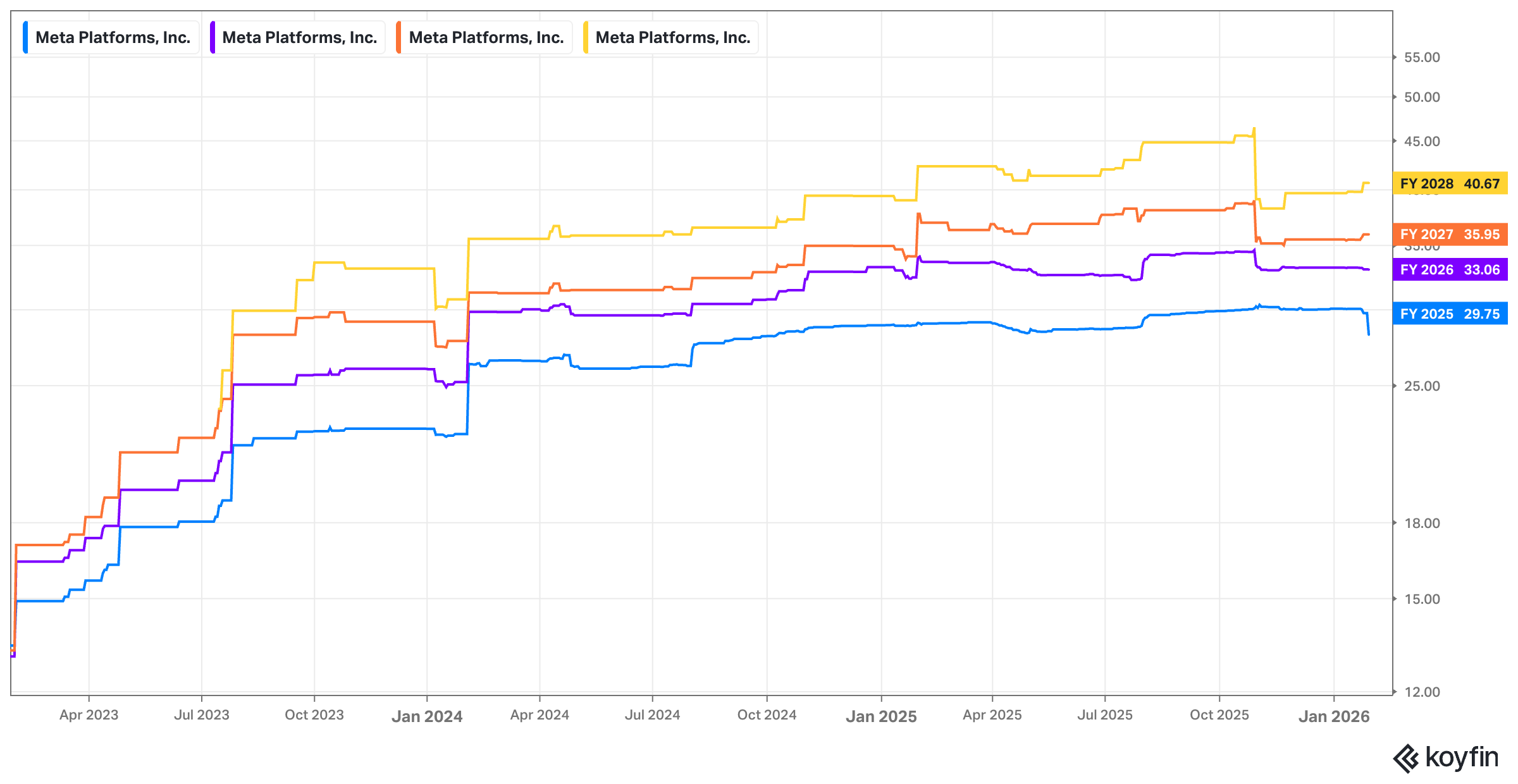The image size is (1518, 784).
Task: Click the Oct 2023 date axis label
Action: (x=314, y=715)
